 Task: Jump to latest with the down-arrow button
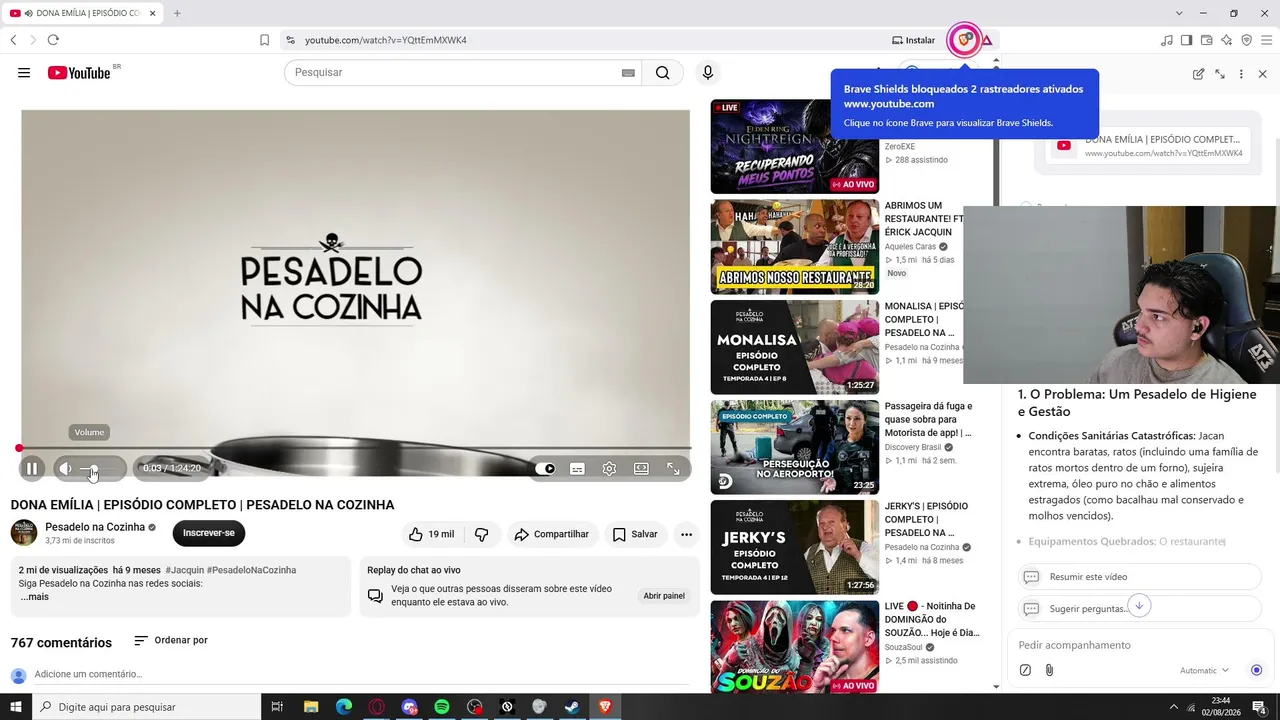point(1138,606)
